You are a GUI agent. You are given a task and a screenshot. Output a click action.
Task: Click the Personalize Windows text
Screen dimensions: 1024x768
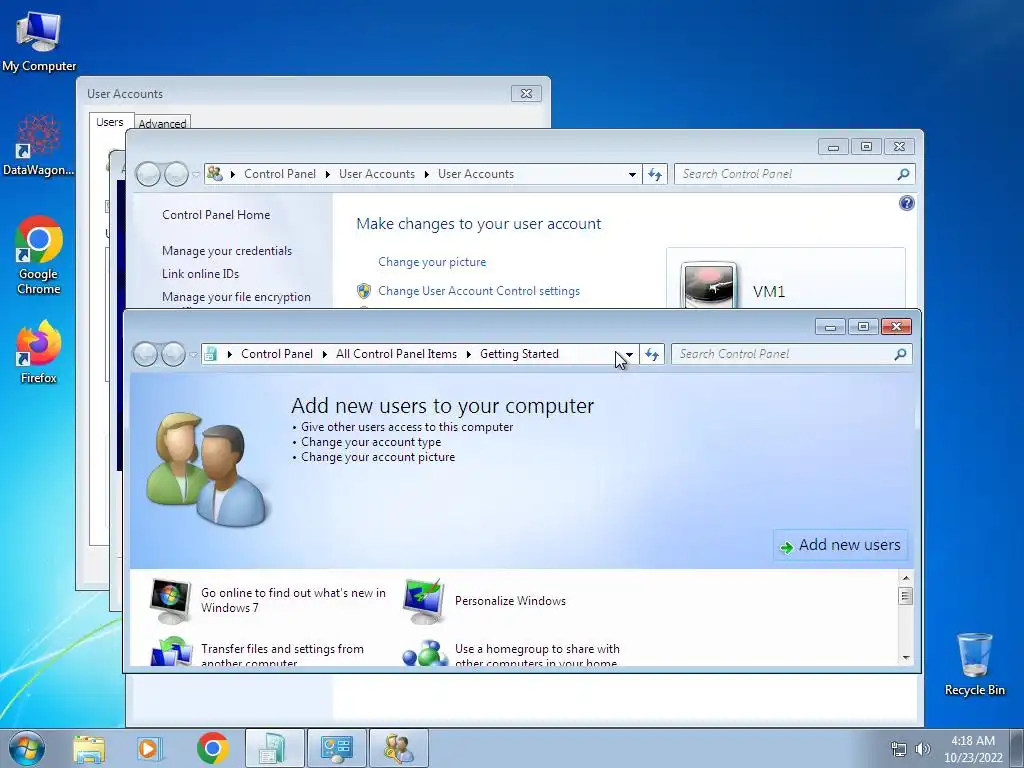click(510, 601)
